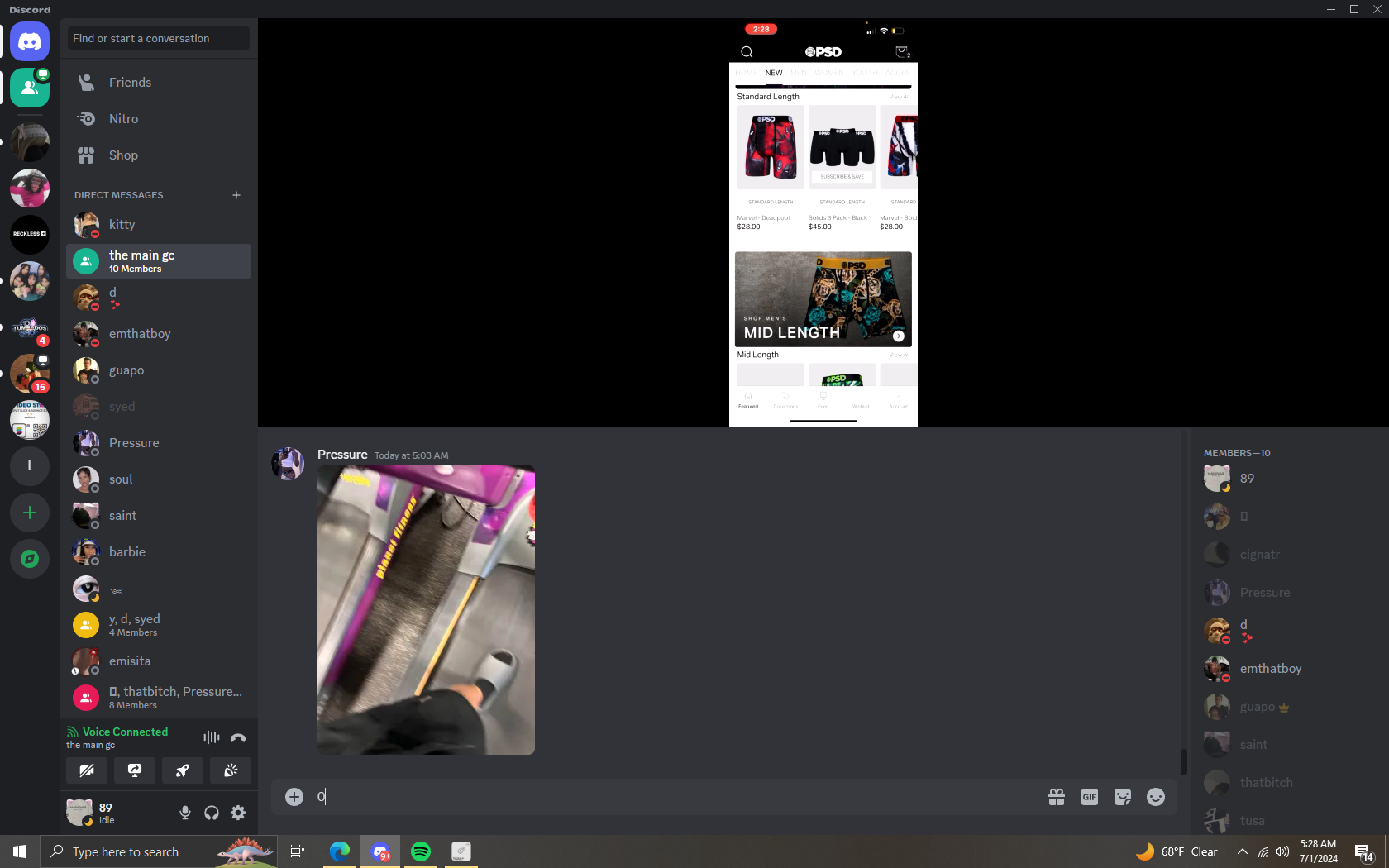1389x868 pixels.
Task: Open direct message with barbie
Action: 159,552
